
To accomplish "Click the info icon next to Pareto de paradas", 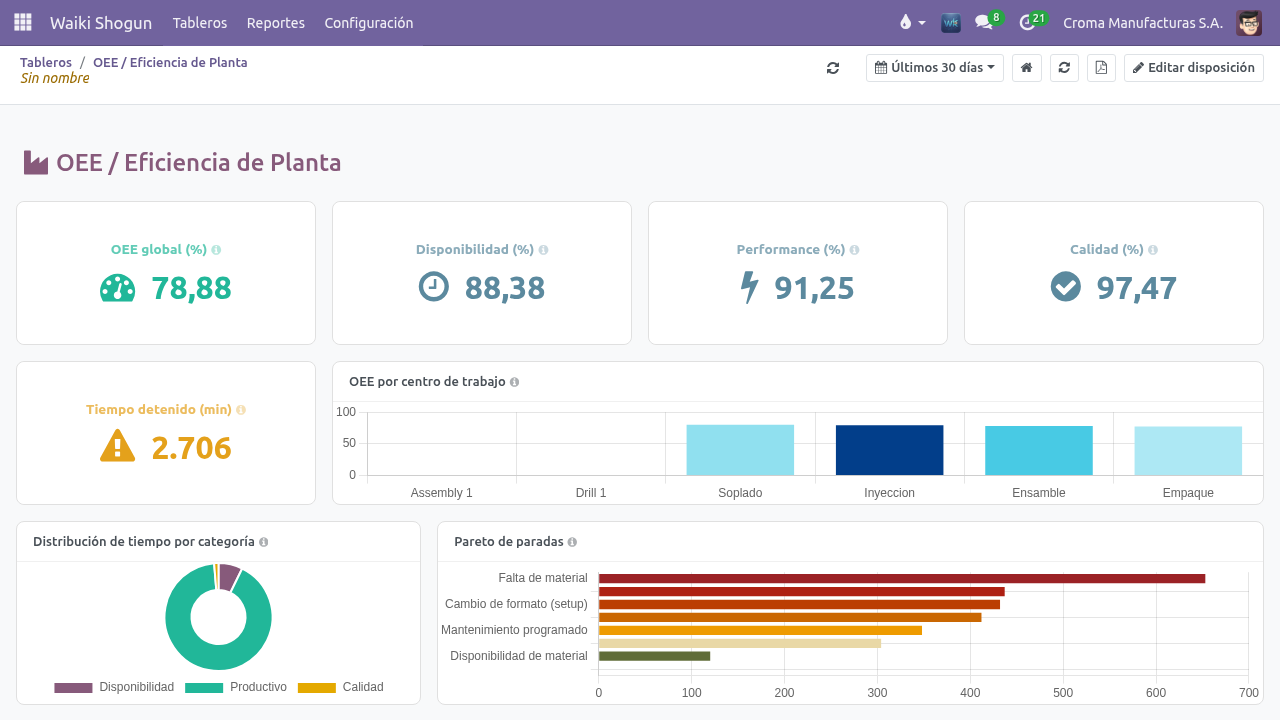I will click(572, 542).
